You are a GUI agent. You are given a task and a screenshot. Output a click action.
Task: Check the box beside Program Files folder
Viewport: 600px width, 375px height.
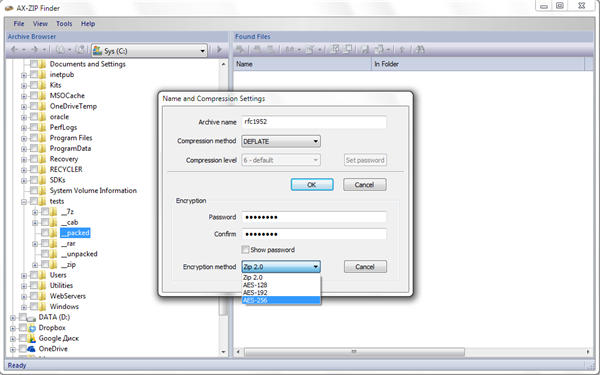[34, 138]
